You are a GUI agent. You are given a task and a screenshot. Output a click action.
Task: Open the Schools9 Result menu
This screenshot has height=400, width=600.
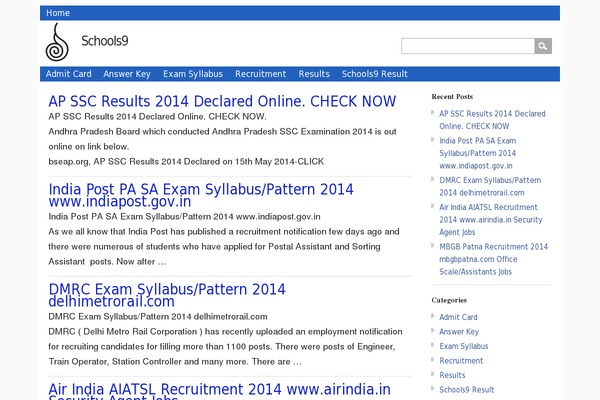pyautogui.click(x=375, y=74)
